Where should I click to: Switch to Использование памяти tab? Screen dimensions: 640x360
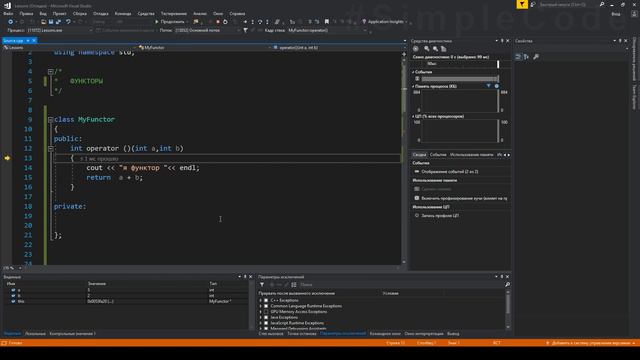[x=471, y=155]
